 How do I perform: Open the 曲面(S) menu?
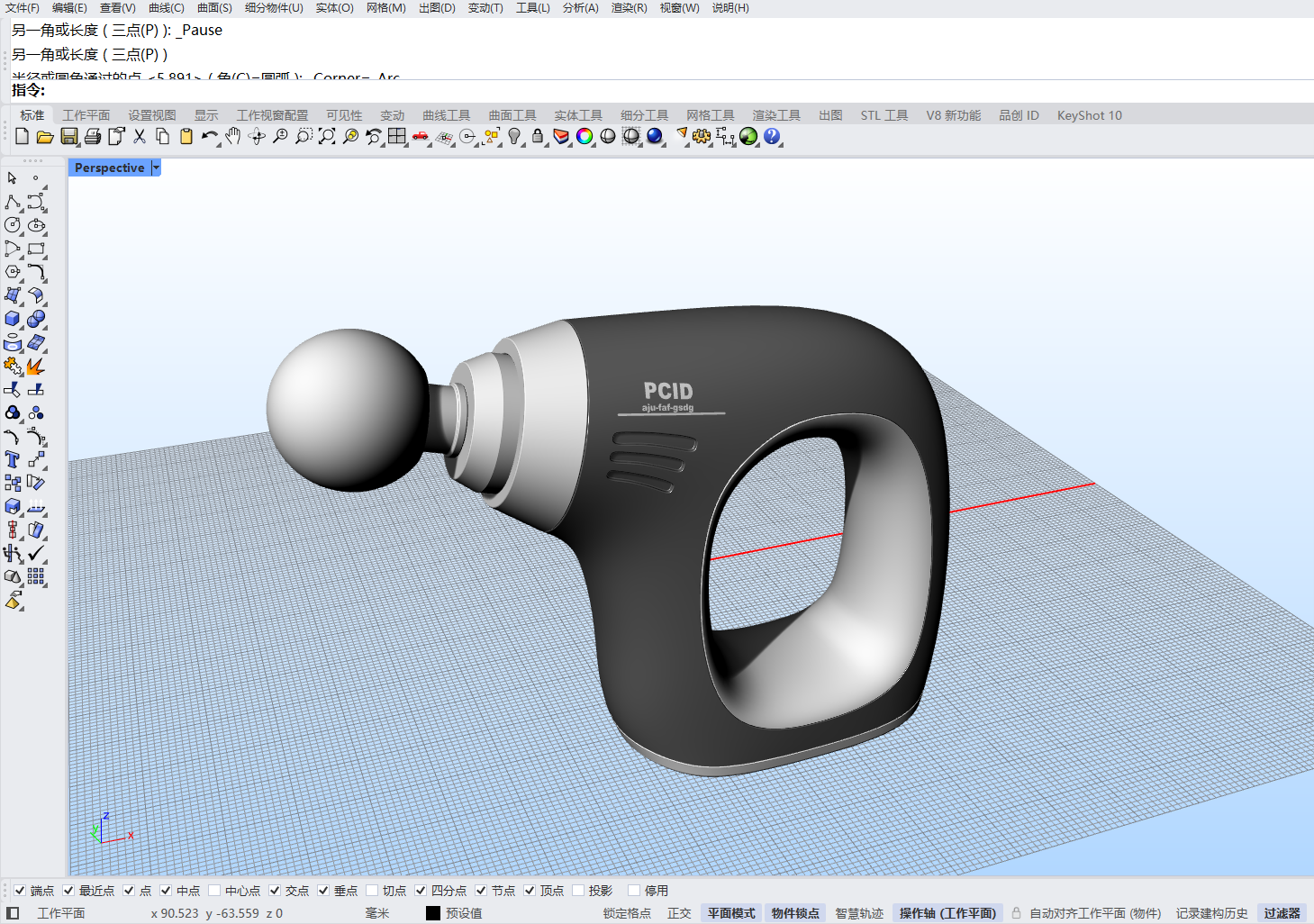pos(214,8)
